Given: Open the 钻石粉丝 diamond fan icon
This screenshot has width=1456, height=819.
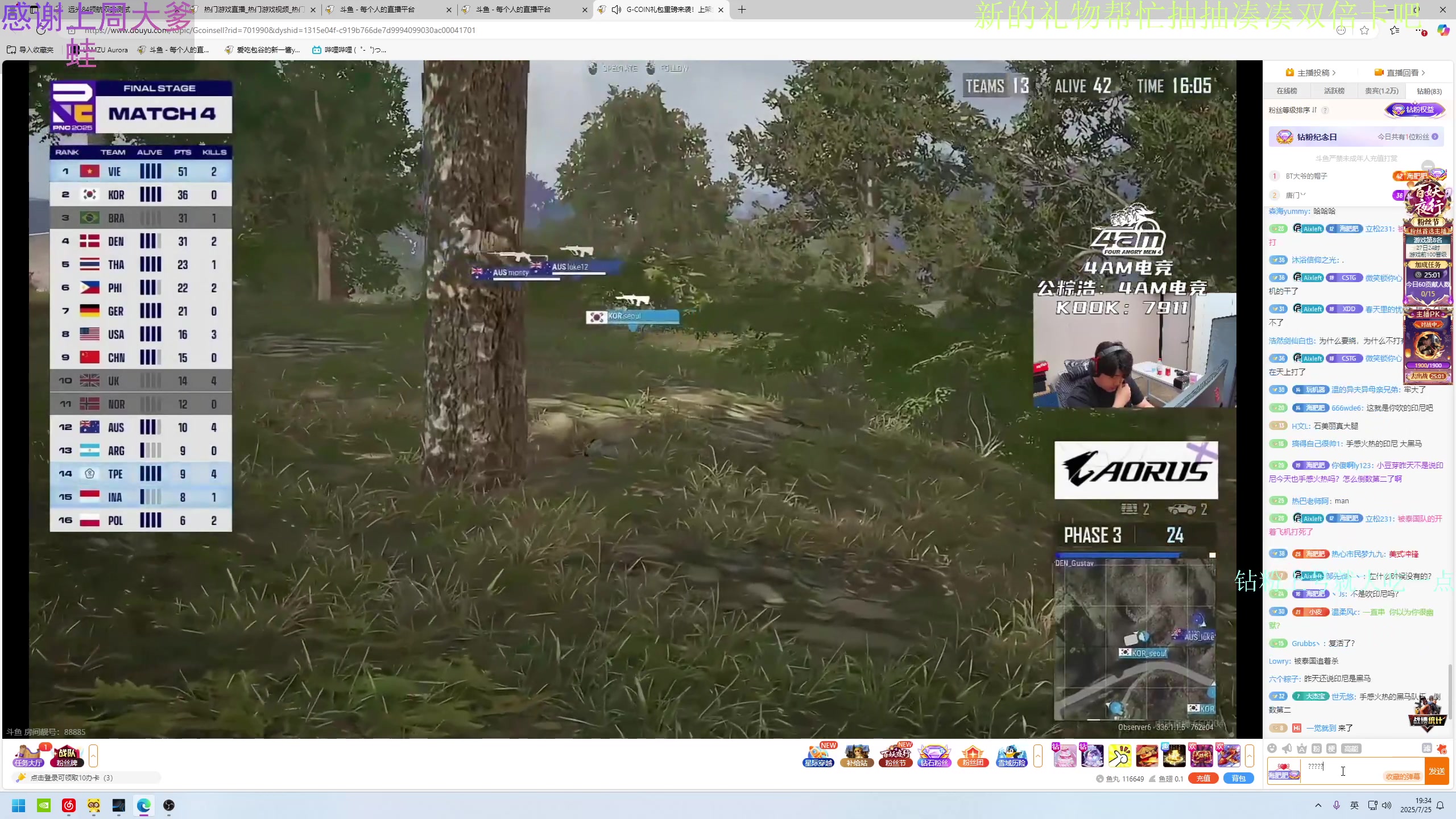Looking at the screenshot, I should tap(934, 755).
